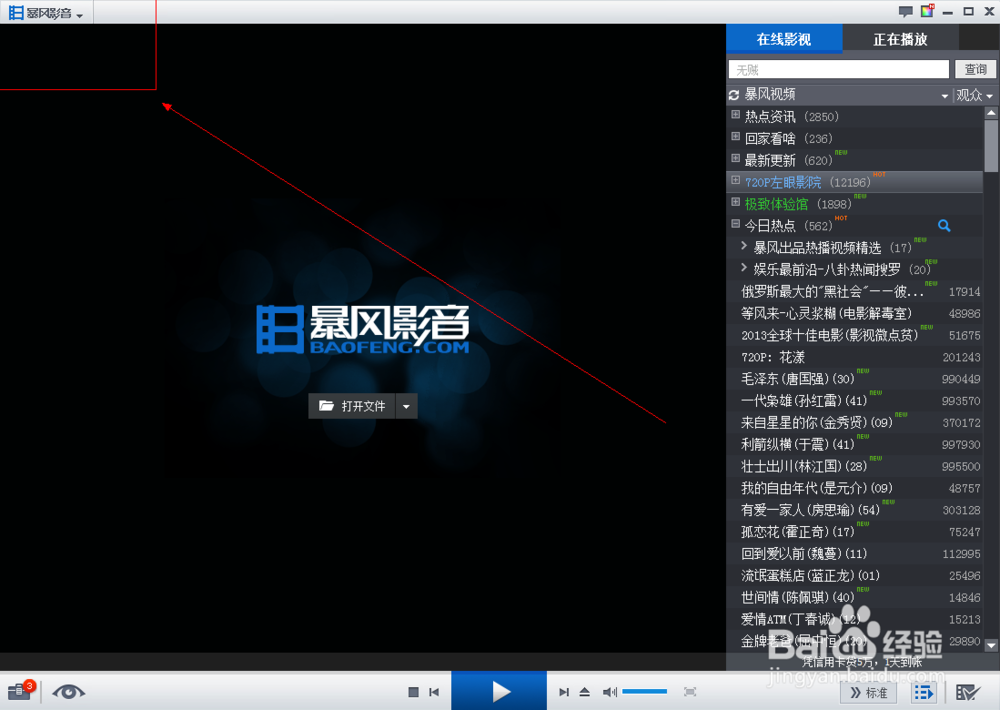Click the 打开文件 button
This screenshot has width=1000, height=710.
(352, 406)
